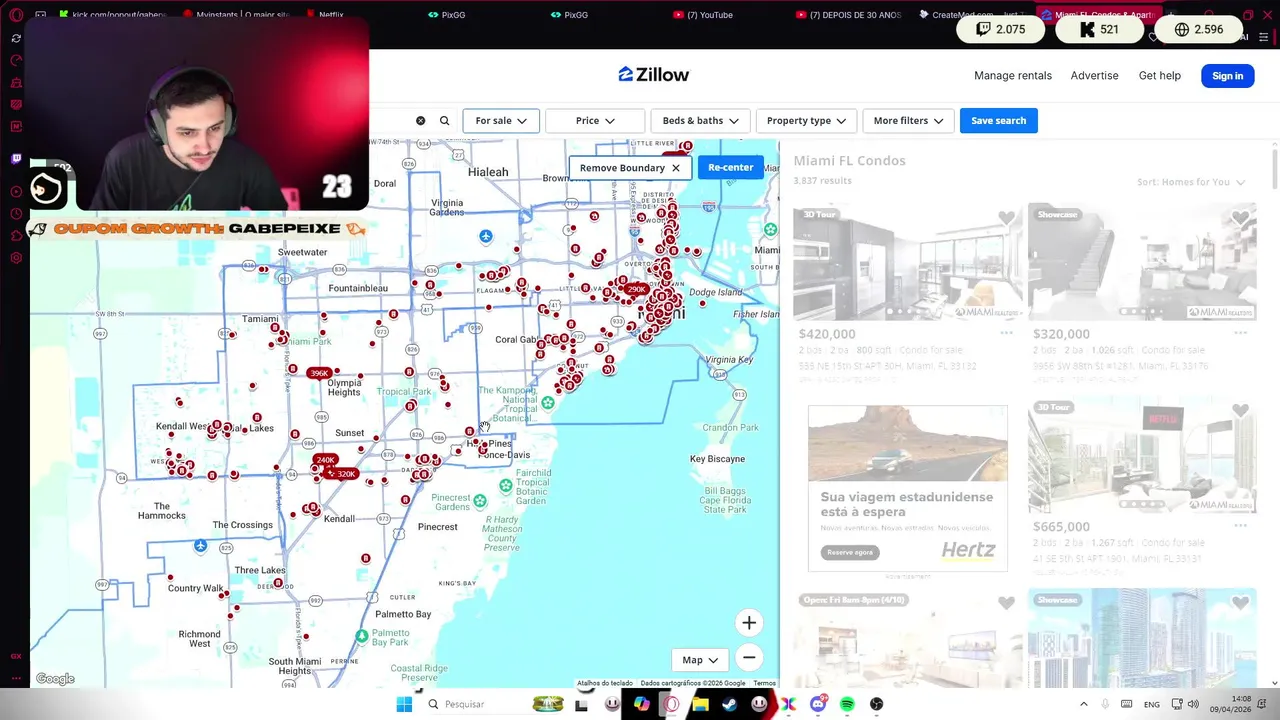The width and height of the screenshot is (1280, 720).
Task: Open the Map type selector
Action: 700,660
